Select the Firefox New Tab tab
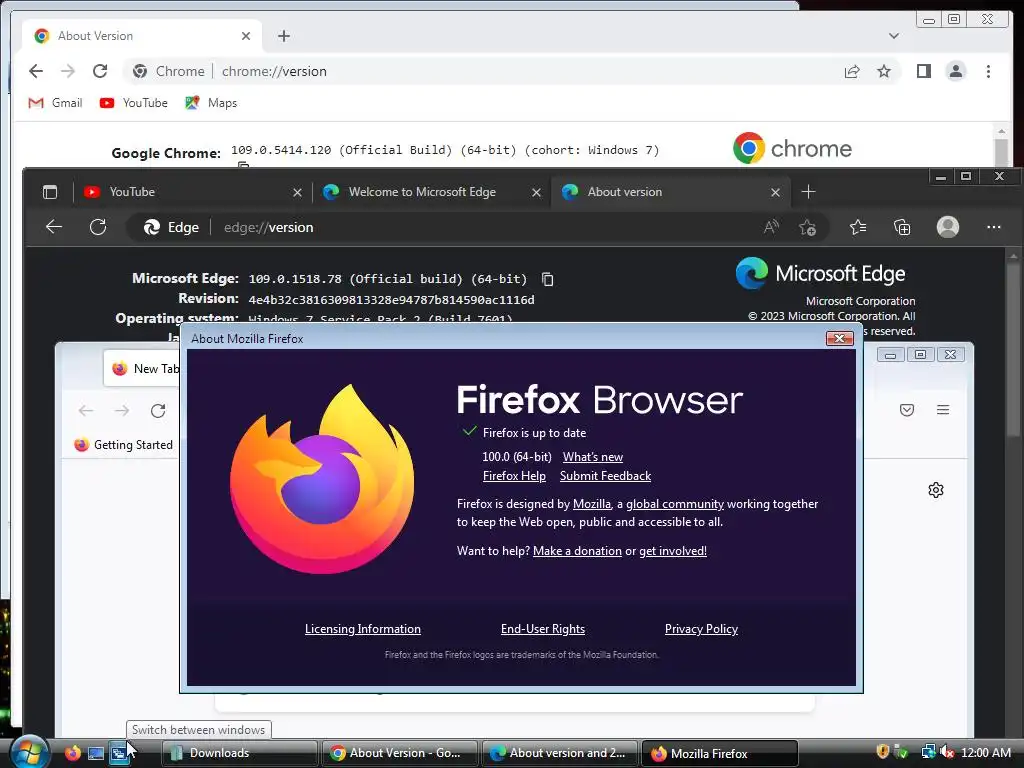Viewport: 1024px width, 768px height. coord(142,369)
